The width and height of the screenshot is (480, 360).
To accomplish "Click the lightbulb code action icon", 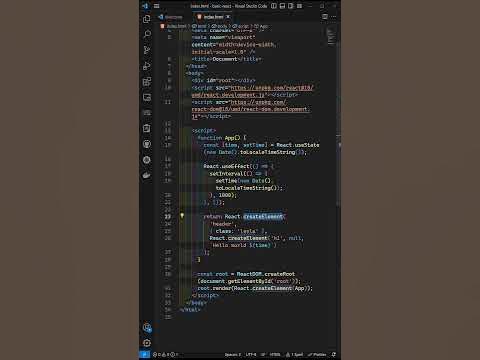I will pyautogui.click(x=182, y=216).
